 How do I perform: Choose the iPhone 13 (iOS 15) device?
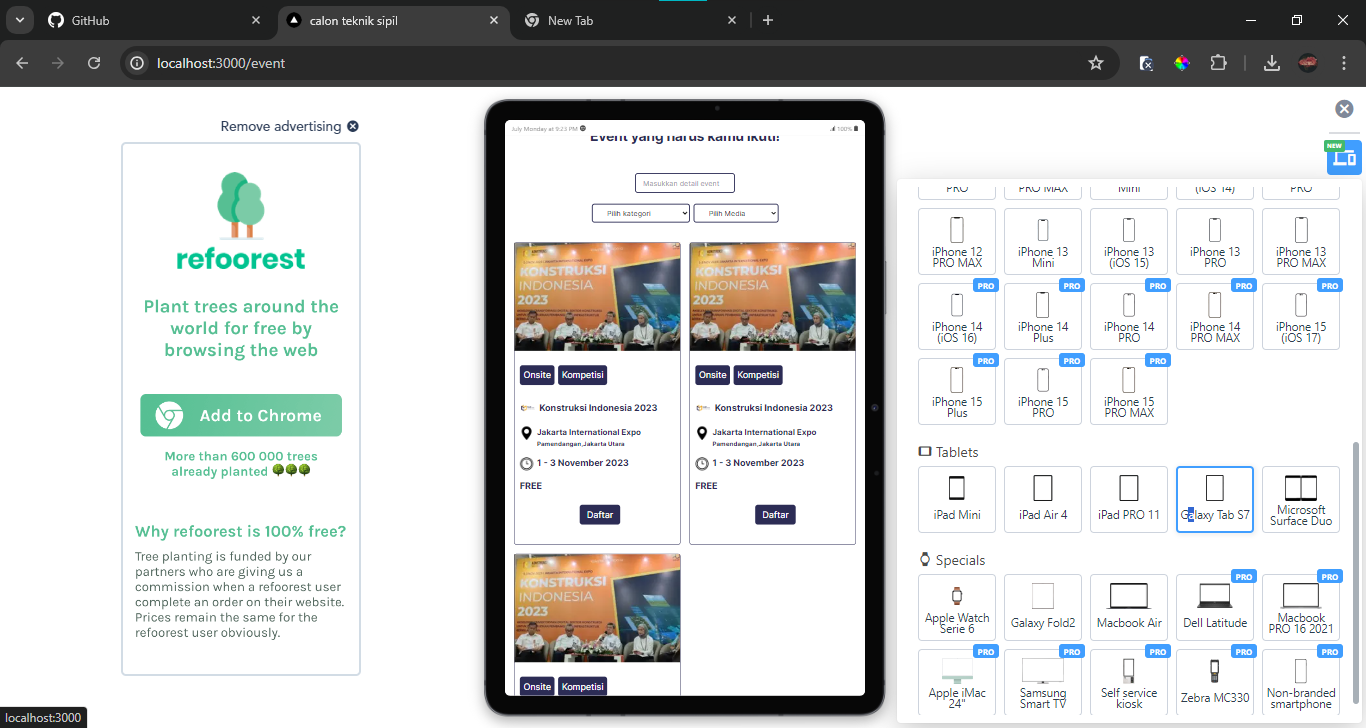pyautogui.click(x=1129, y=241)
